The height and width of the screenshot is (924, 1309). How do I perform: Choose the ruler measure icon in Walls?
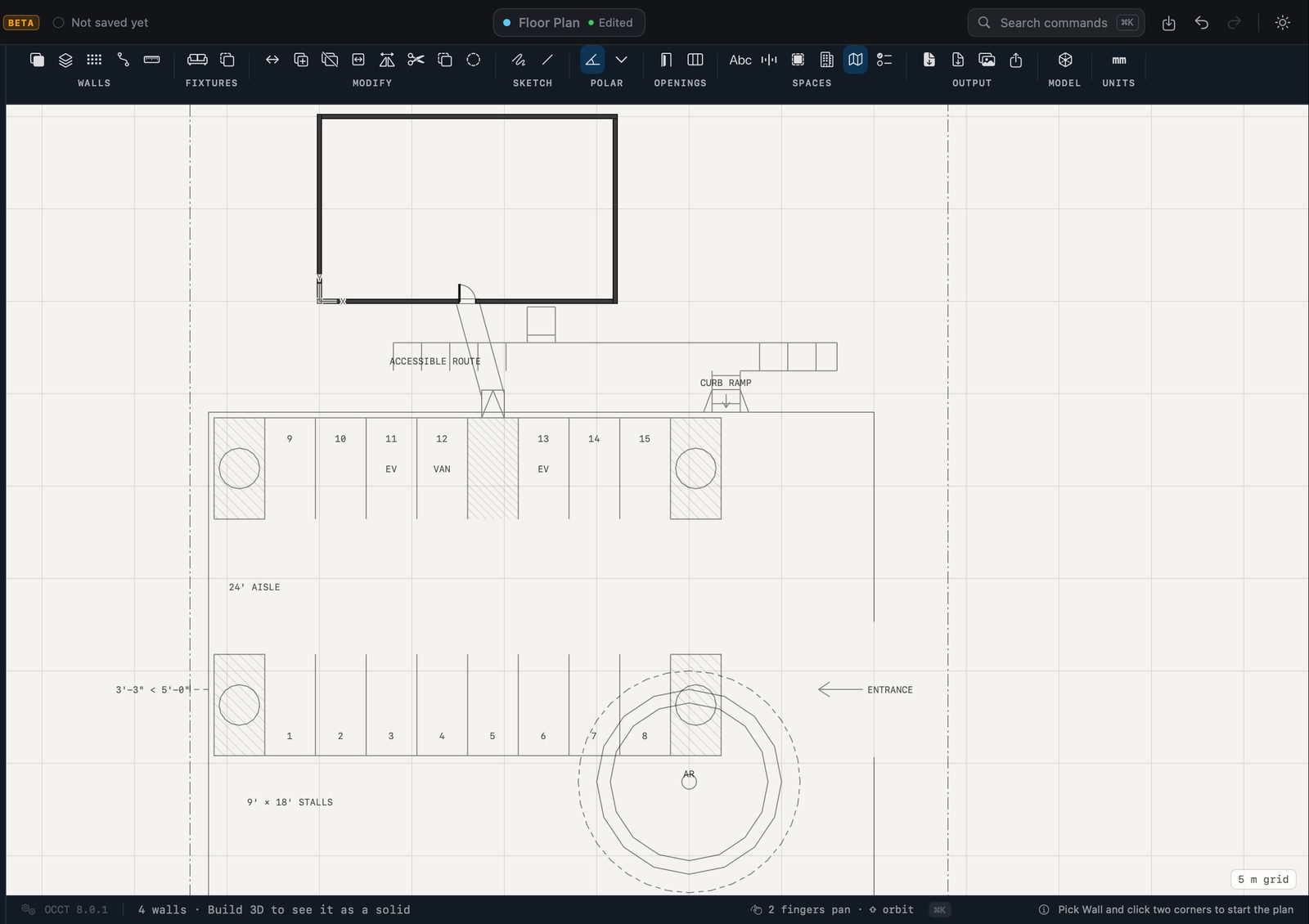151,60
